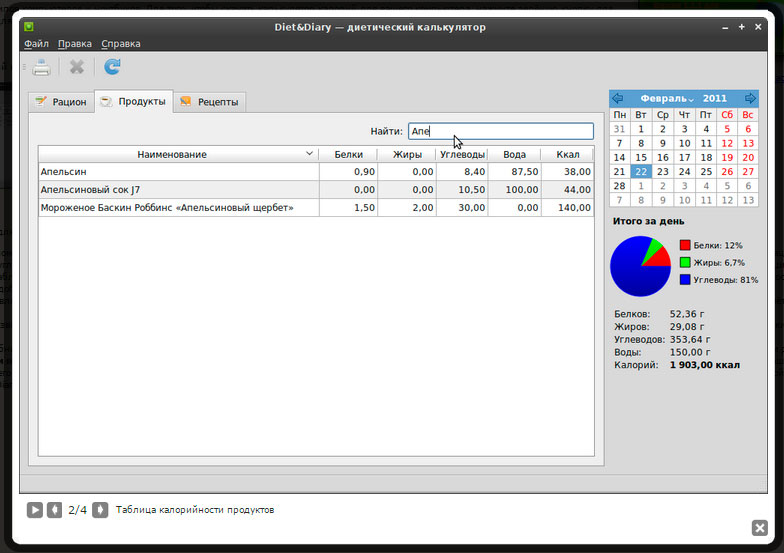
Task: Click the next slide arrow button
Action: tap(100, 510)
